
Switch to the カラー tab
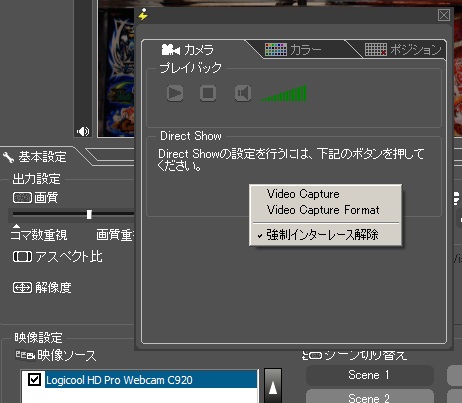tap(293, 50)
